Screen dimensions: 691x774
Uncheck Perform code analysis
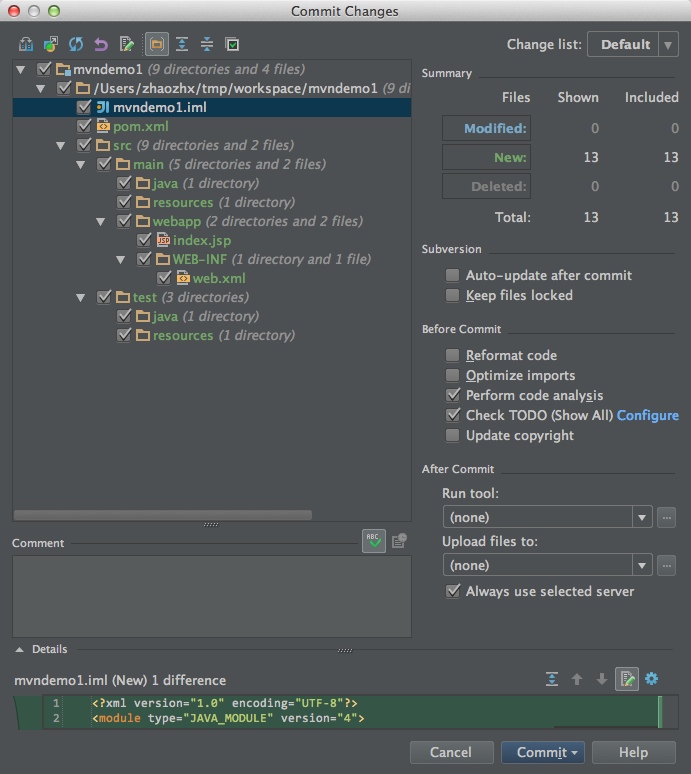point(453,395)
